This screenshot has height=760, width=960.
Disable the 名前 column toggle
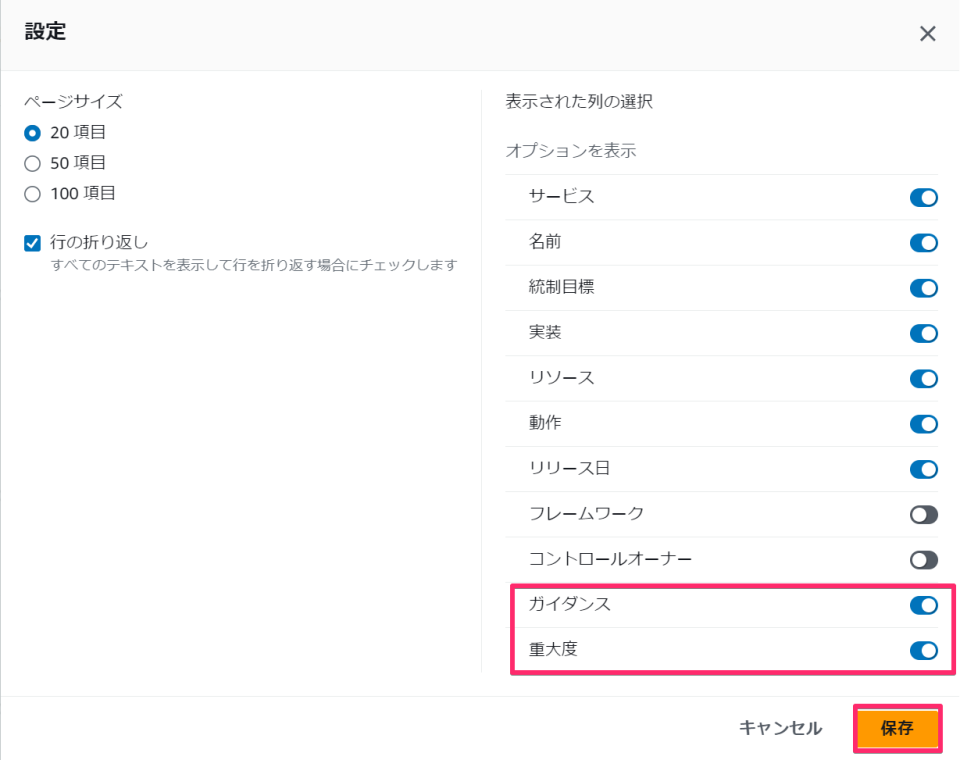[x=923, y=242]
